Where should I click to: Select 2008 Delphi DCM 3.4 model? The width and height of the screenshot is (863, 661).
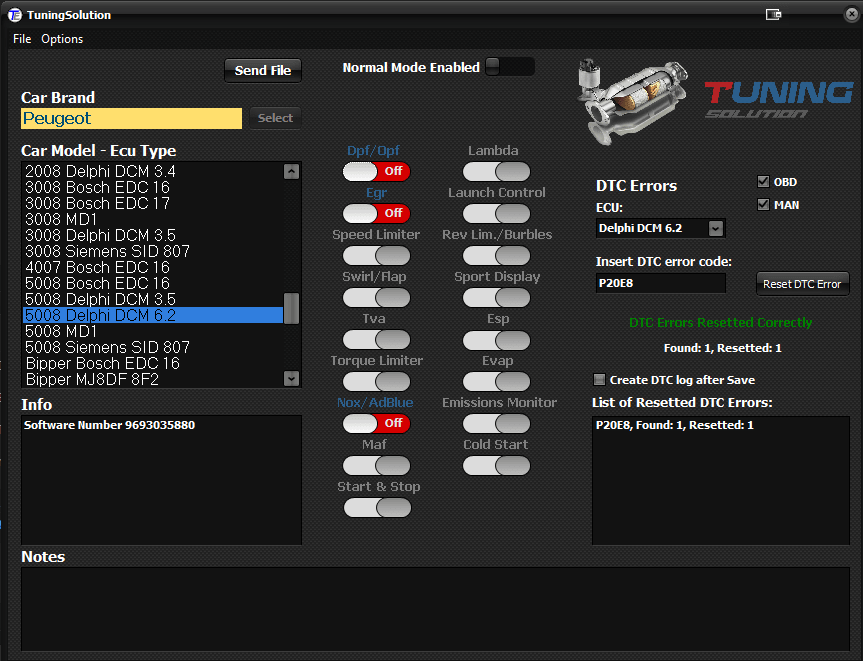pos(153,172)
